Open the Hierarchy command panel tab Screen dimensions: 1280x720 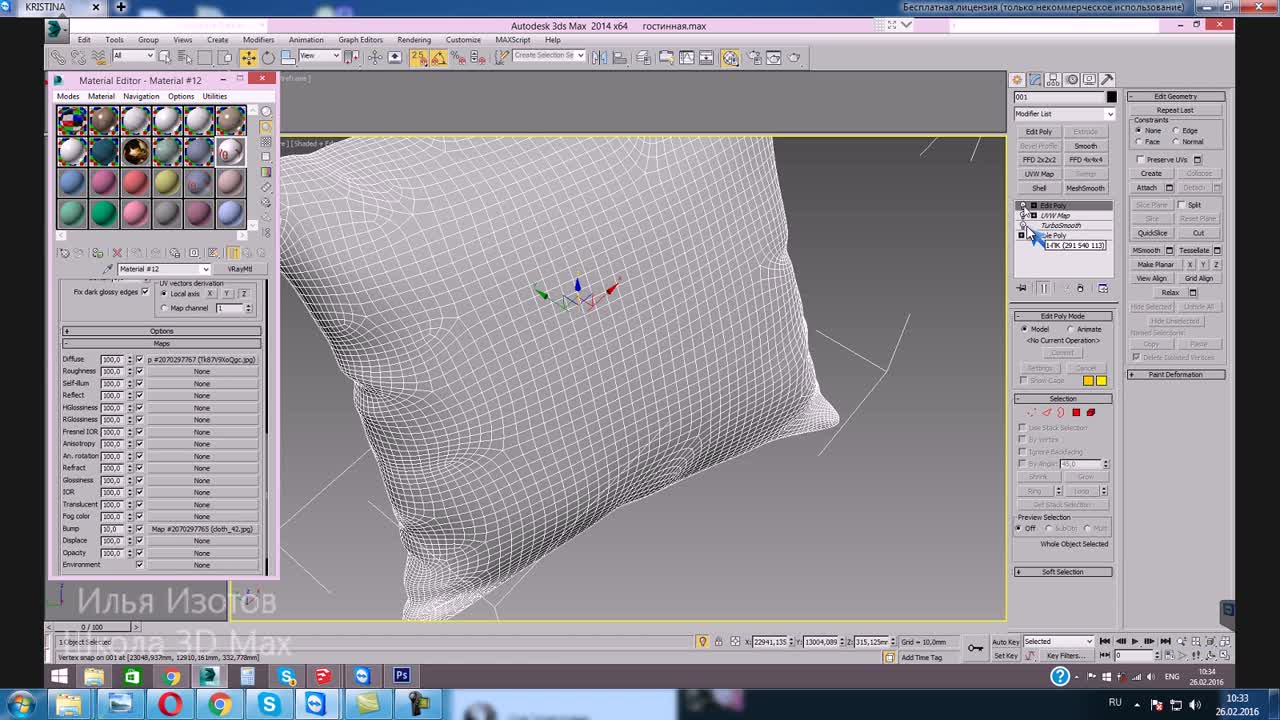(1054, 79)
